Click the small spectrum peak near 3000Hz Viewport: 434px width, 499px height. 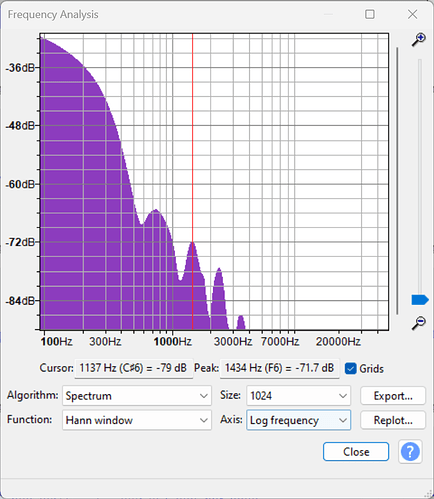(x=241, y=321)
